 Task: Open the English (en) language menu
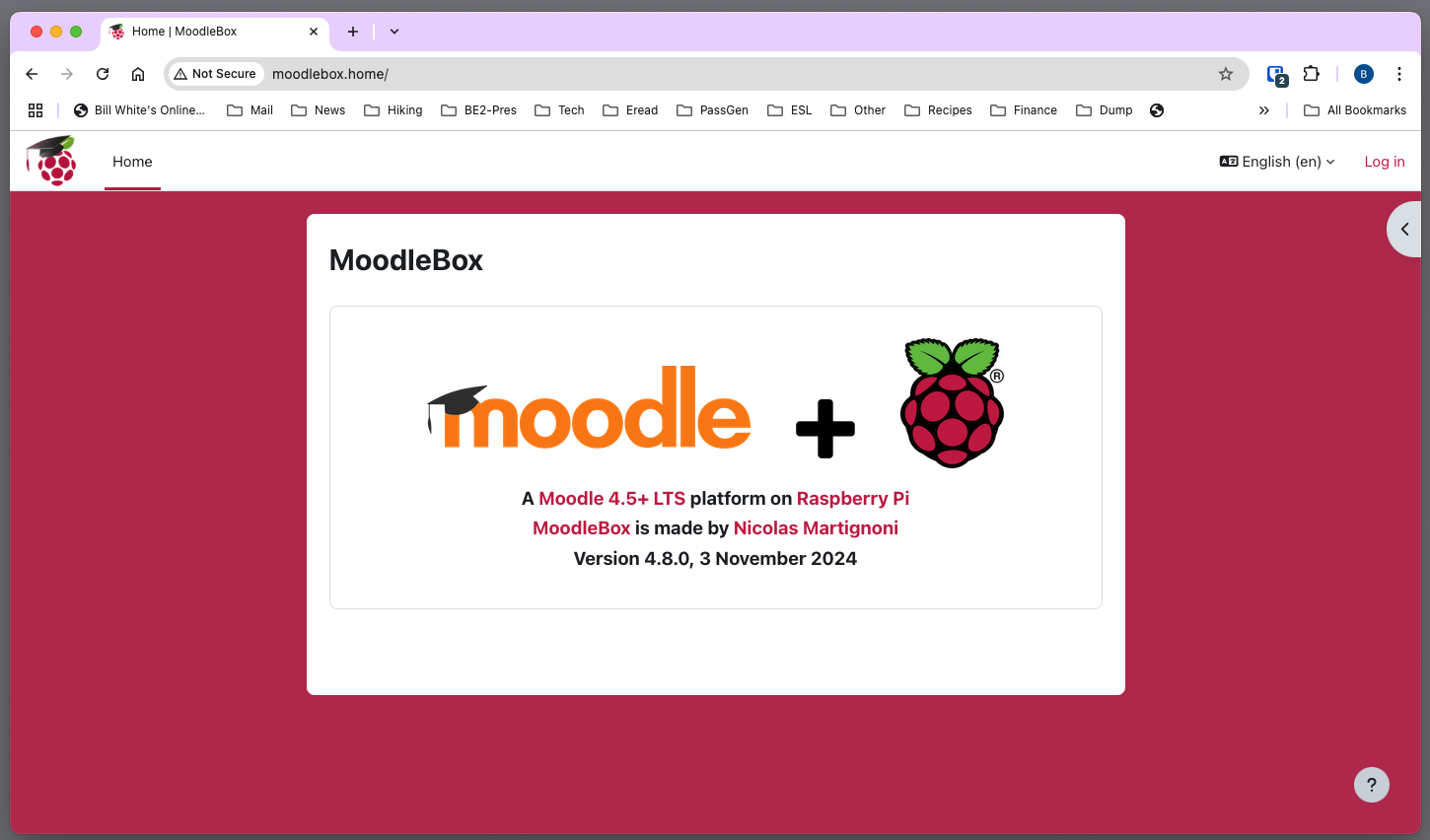(x=1277, y=162)
